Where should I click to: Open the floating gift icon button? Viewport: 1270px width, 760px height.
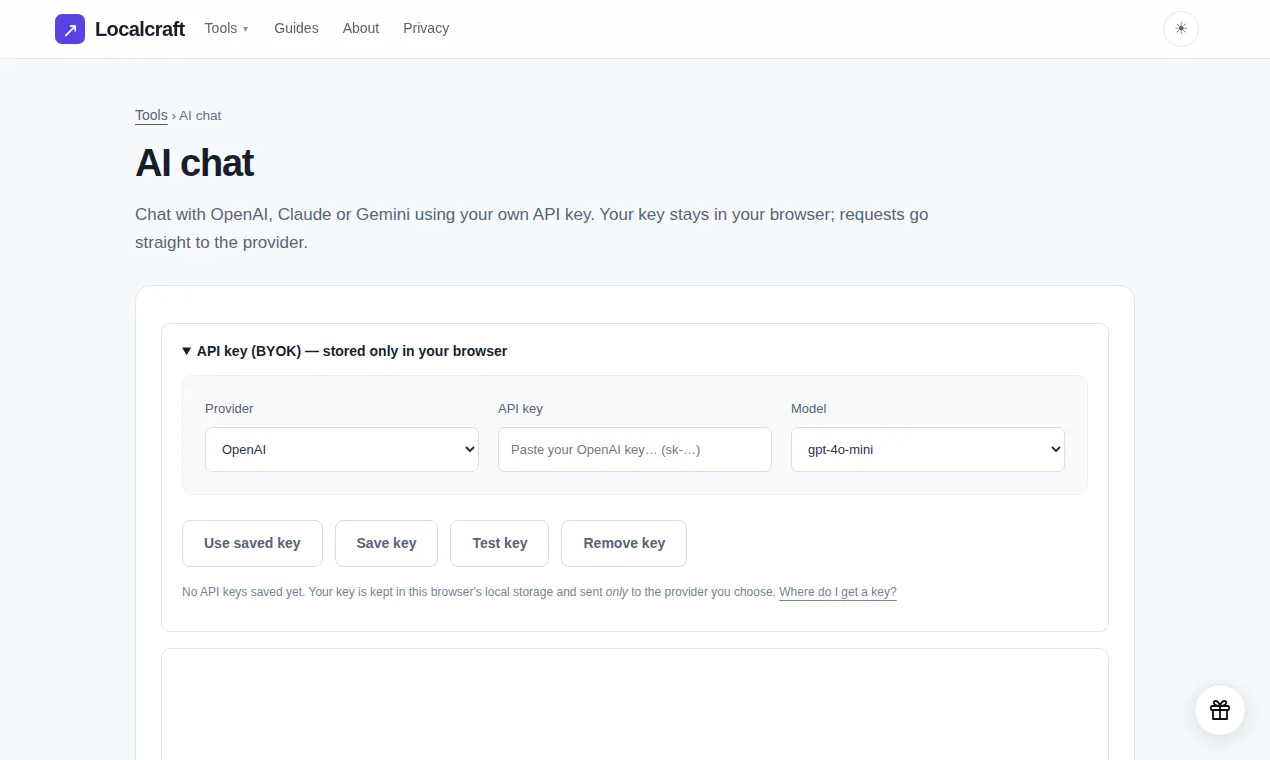point(1220,710)
